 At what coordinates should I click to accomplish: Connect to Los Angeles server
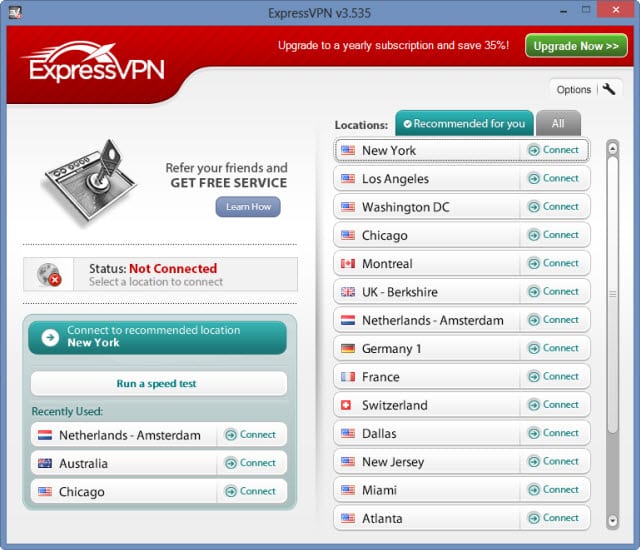pyautogui.click(x=554, y=178)
